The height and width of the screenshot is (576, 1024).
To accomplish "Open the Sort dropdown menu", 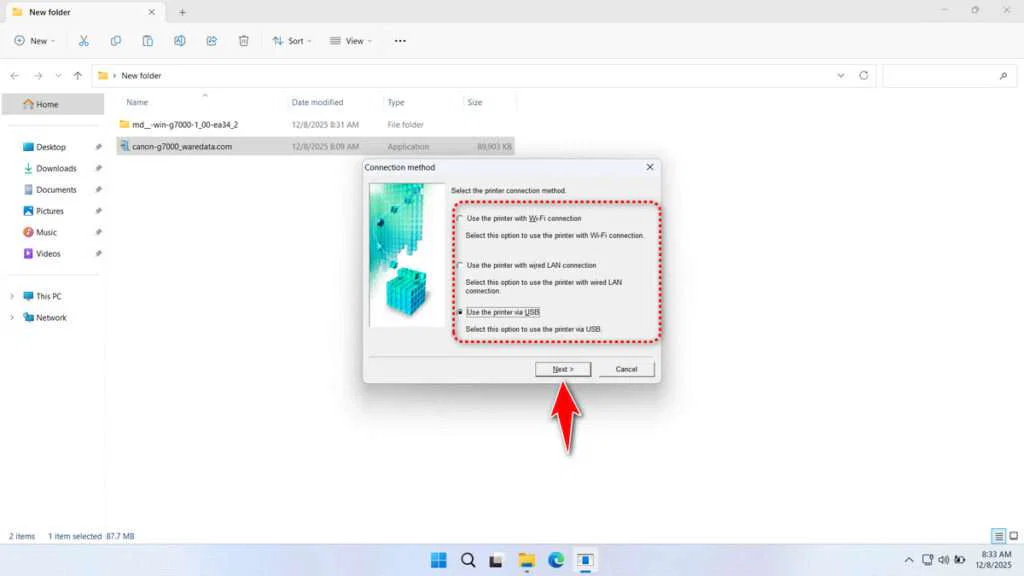I will (x=292, y=40).
